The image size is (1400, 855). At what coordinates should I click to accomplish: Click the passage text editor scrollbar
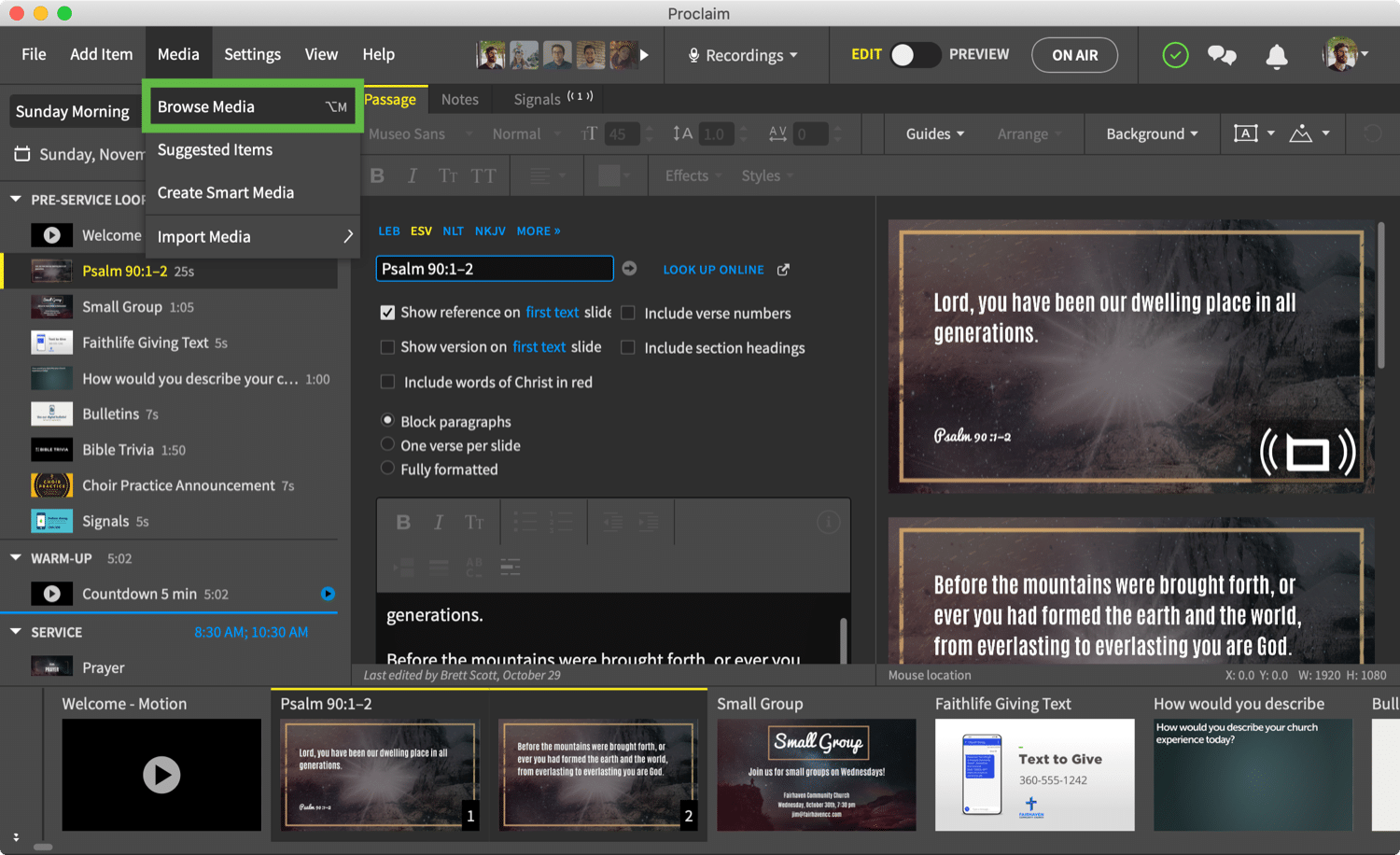844,639
